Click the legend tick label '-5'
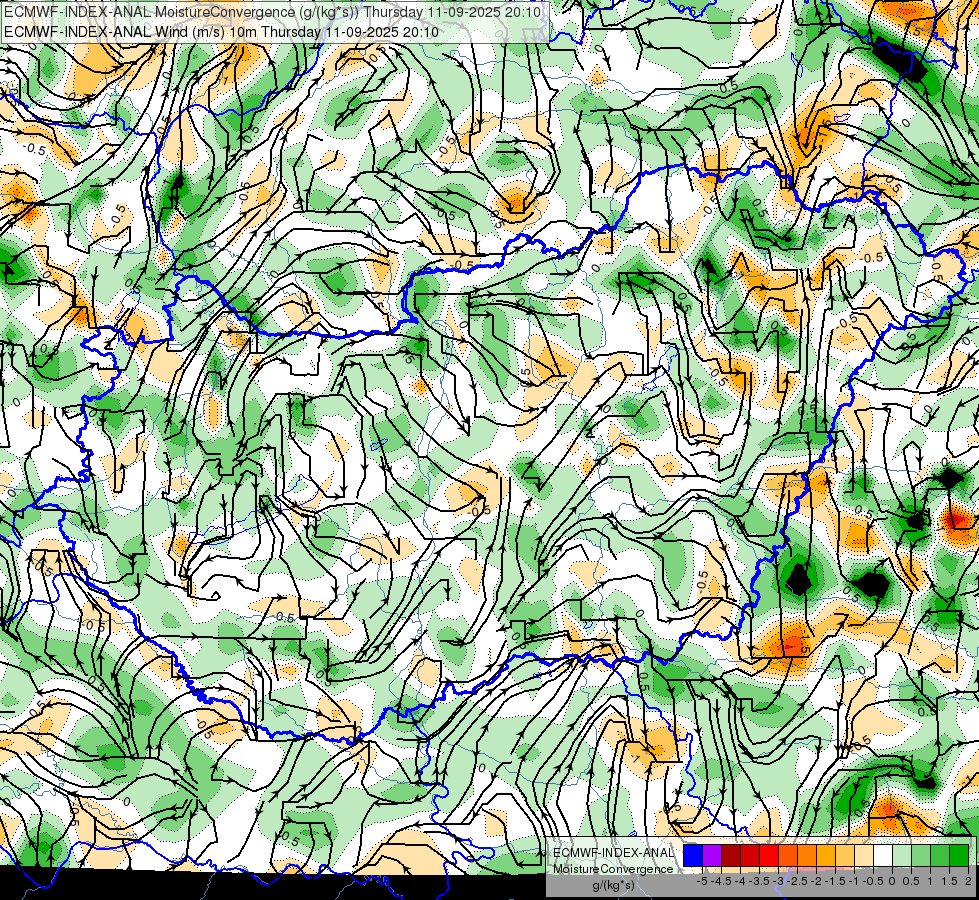Viewport: 979px width, 900px height. tap(702, 881)
